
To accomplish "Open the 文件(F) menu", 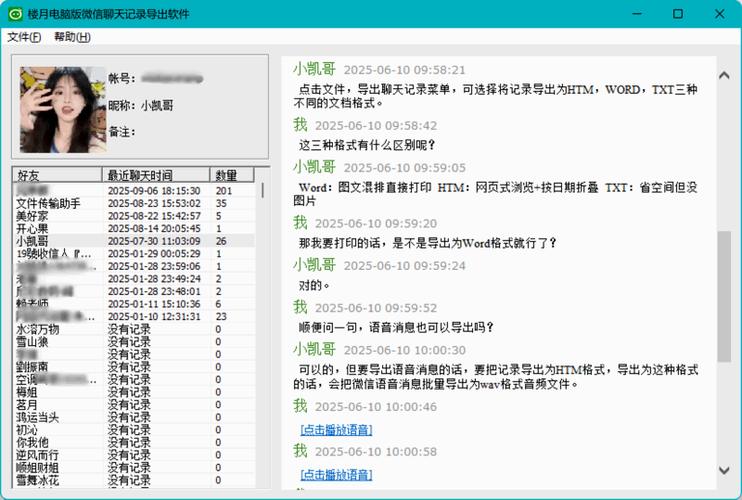I will pyautogui.click(x=24, y=37).
